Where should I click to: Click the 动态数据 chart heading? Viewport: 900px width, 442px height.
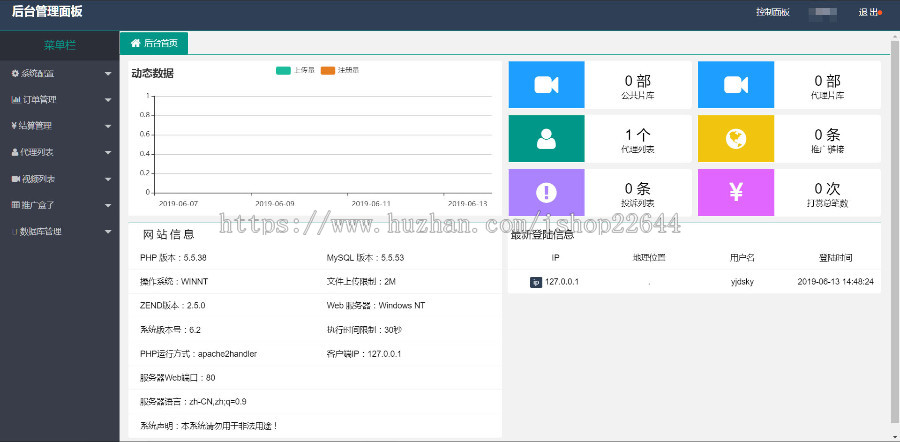(152, 73)
